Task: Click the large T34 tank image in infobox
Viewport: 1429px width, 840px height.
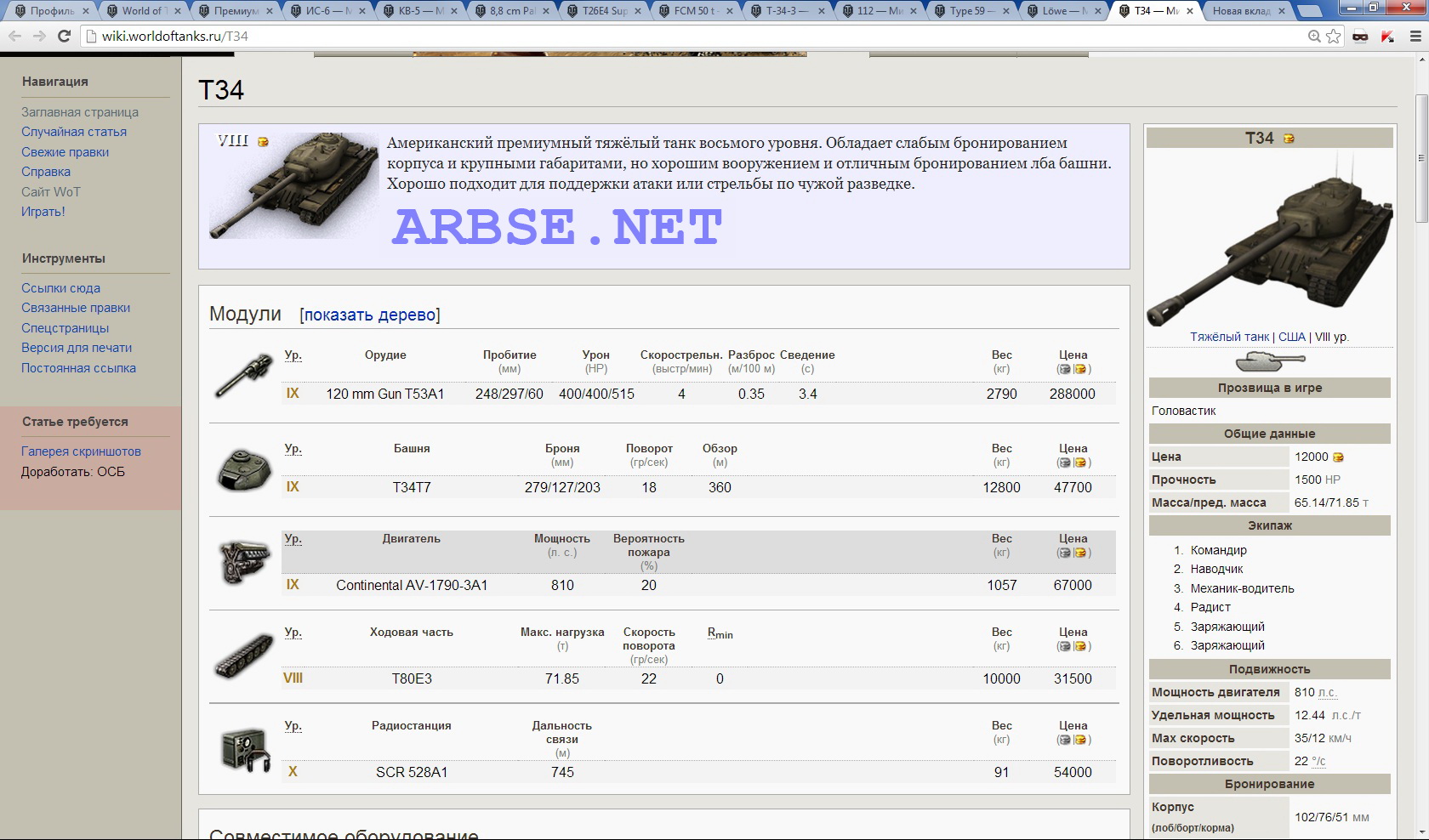Action: click(1269, 238)
